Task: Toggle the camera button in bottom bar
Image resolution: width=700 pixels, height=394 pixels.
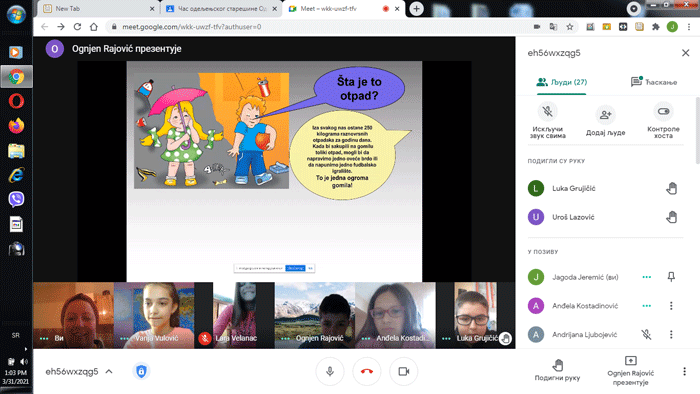Action: click(404, 371)
